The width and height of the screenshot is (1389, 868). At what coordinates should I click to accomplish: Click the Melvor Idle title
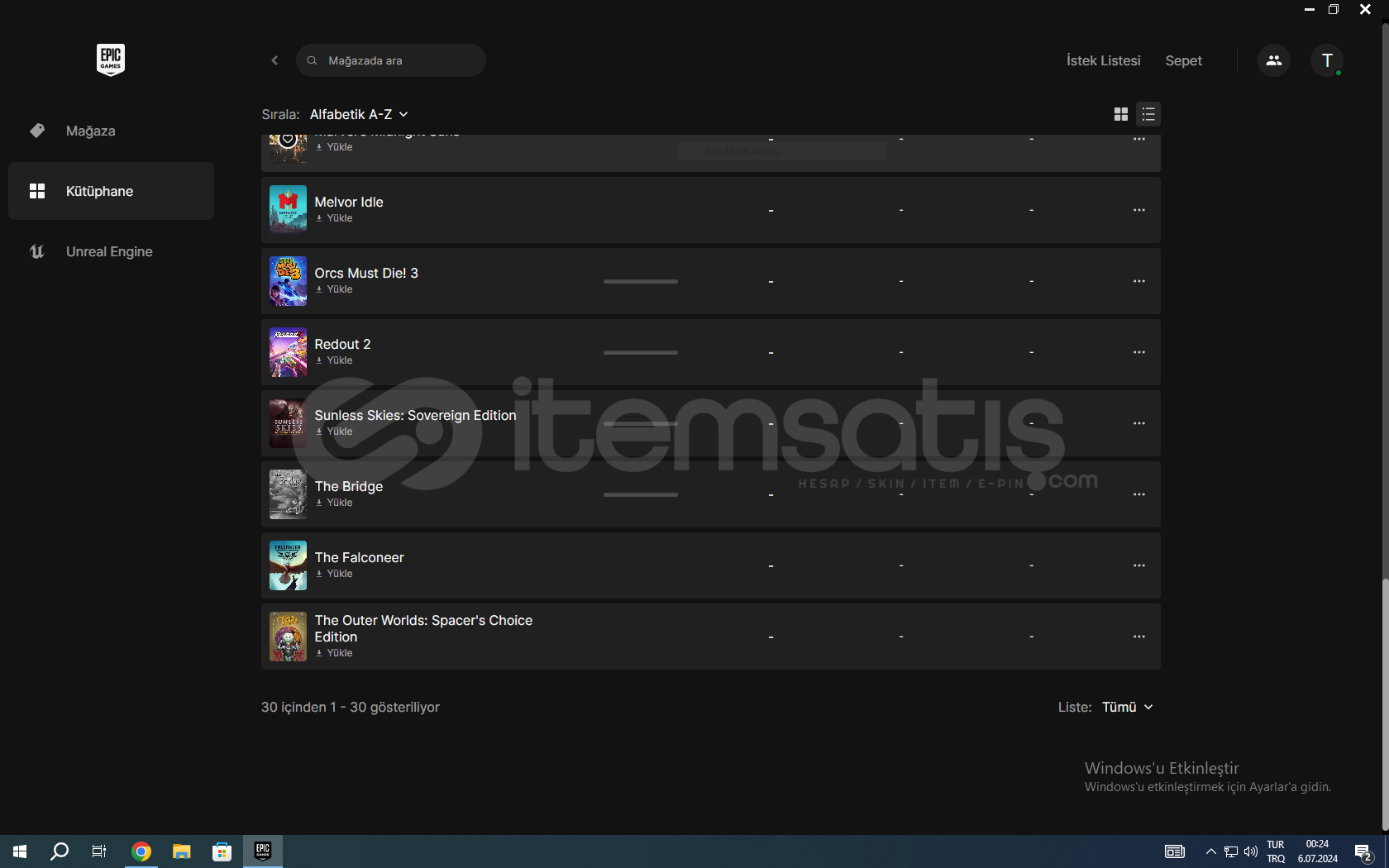pos(349,202)
